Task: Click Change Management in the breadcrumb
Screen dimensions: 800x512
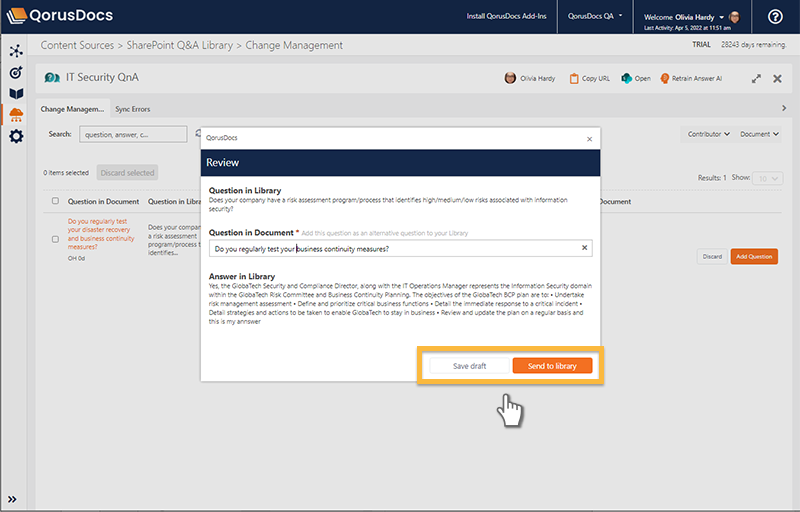Action: point(294,45)
